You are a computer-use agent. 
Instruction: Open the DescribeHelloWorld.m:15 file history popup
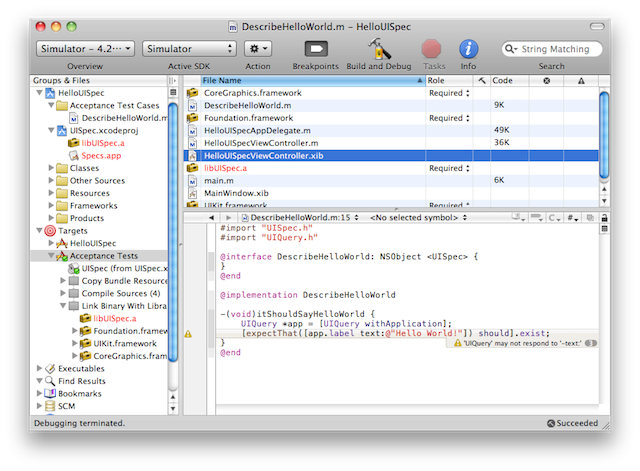pos(300,218)
